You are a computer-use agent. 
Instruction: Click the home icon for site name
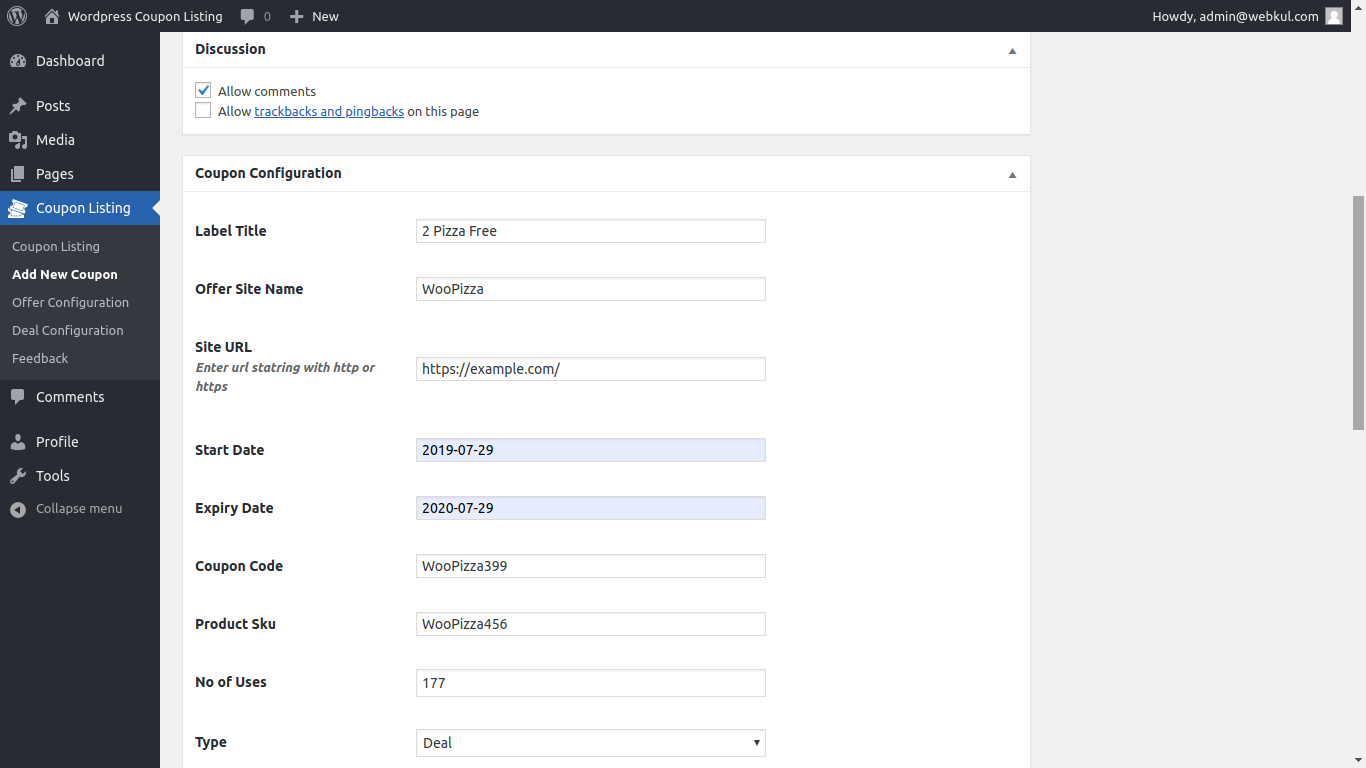[x=52, y=16]
